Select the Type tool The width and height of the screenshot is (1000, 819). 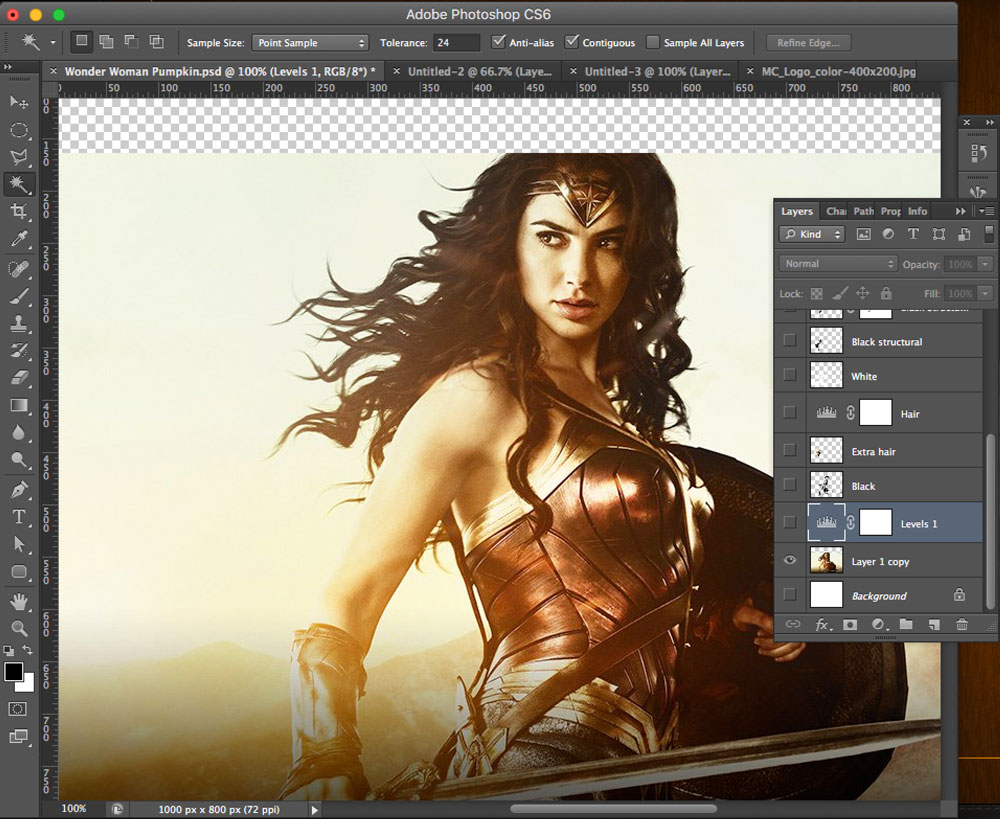click(x=19, y=517)
